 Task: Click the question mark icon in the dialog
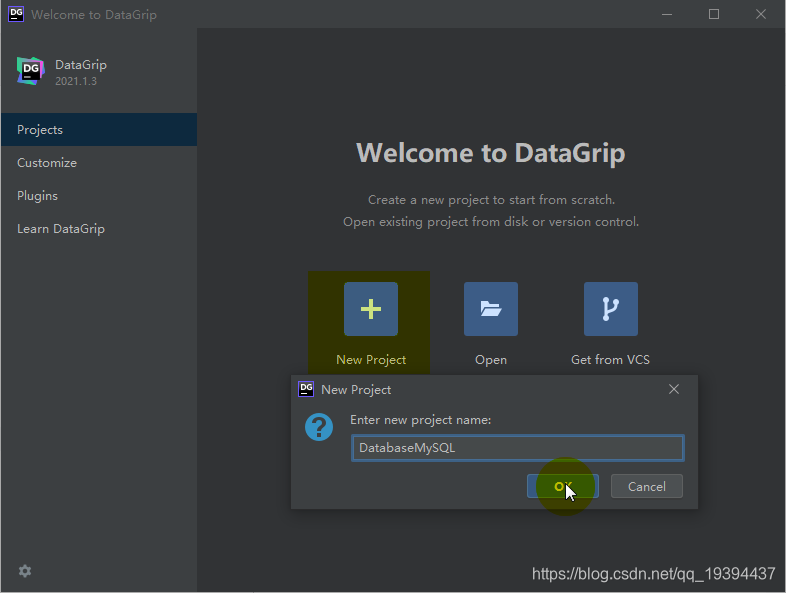tap(319, 427)
